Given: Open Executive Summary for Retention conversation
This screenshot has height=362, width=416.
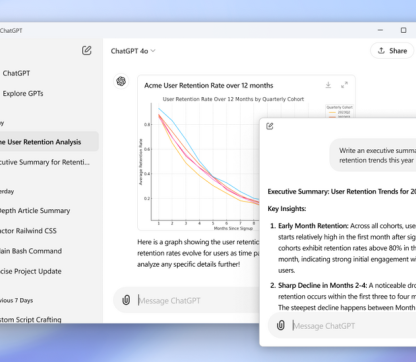Looking at the screenshot, I should click(45, 162).
